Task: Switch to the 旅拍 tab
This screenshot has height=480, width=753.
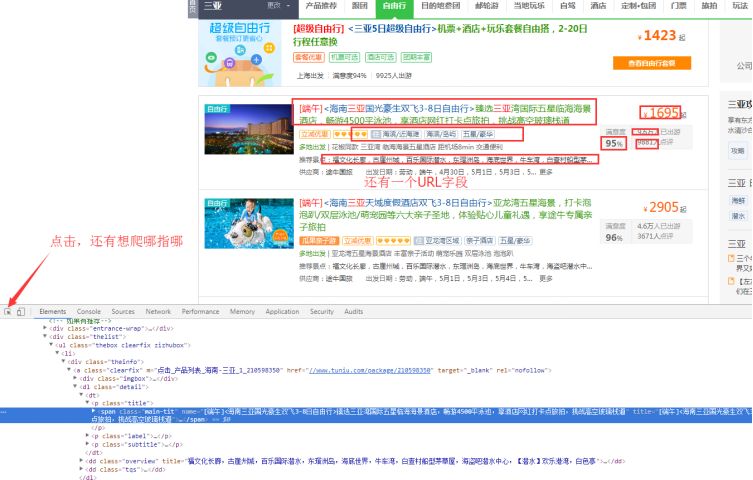Action: pos(709,6)
